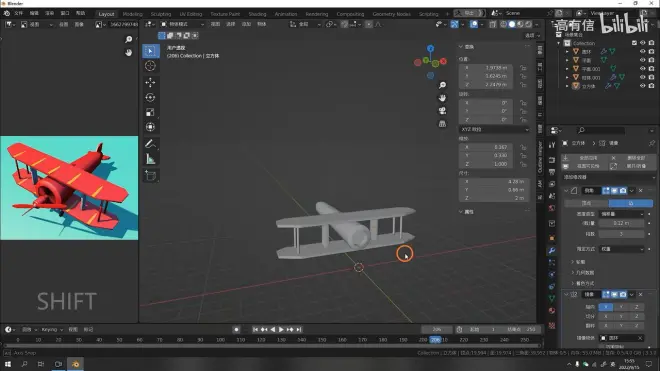Select bevel Vertices mode button

click(x=586, y=203)
